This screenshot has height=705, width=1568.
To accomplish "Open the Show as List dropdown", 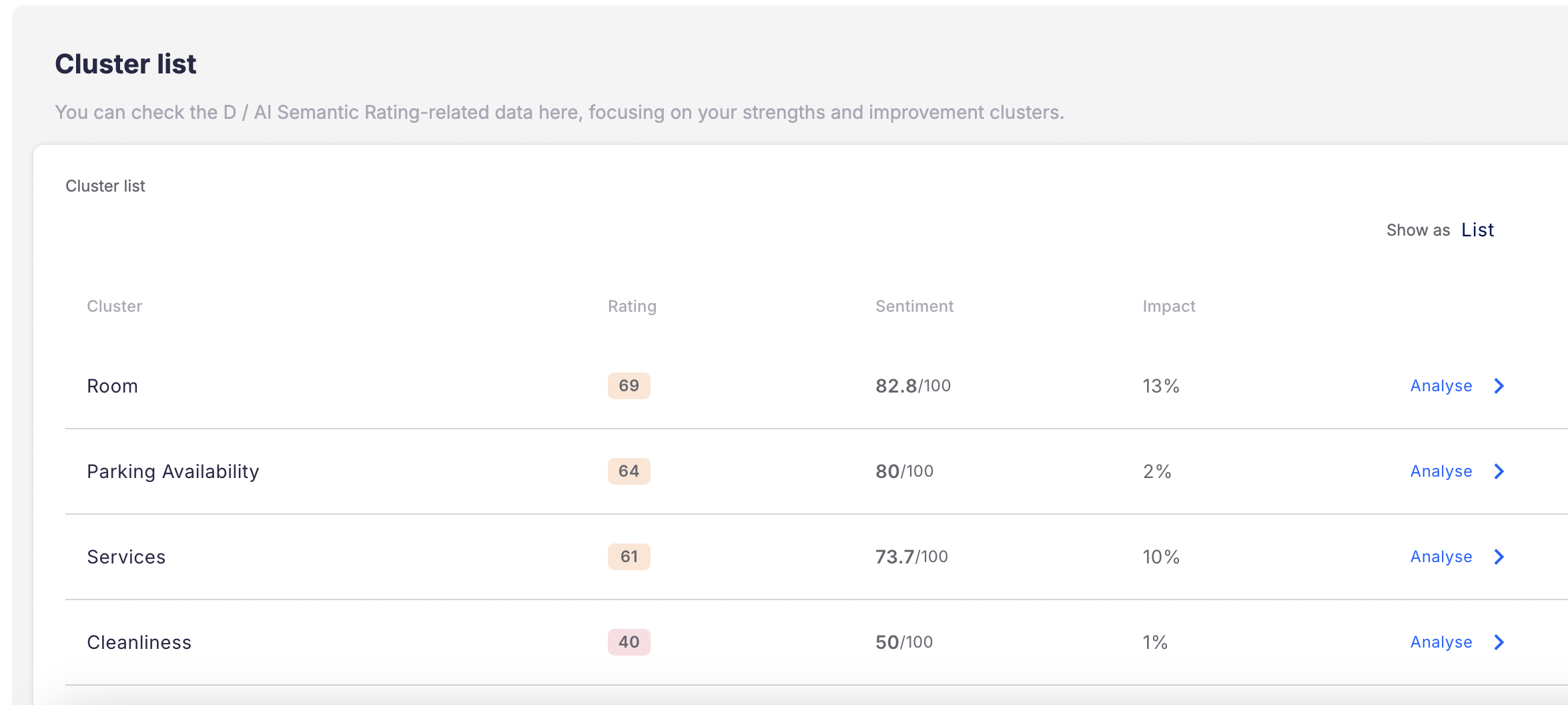I will point(1477,230).
